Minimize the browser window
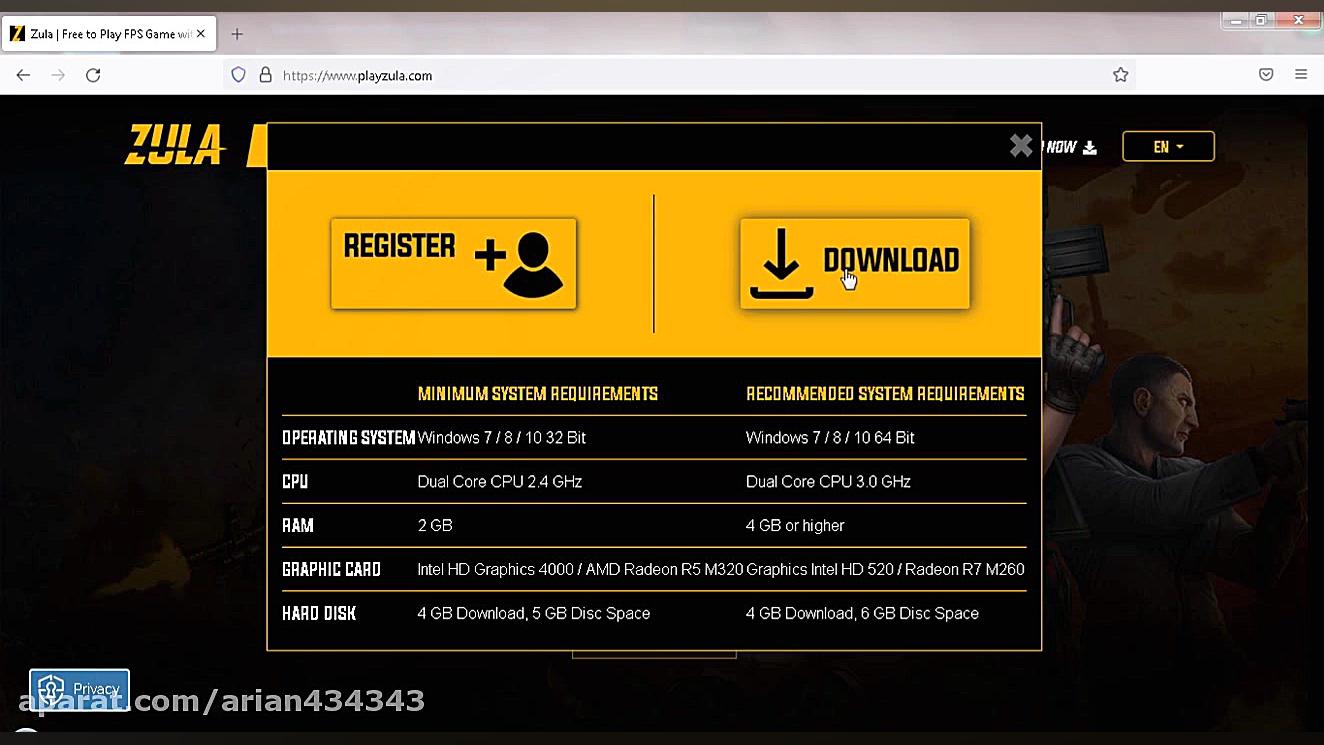 click(x=1235, y=20)
